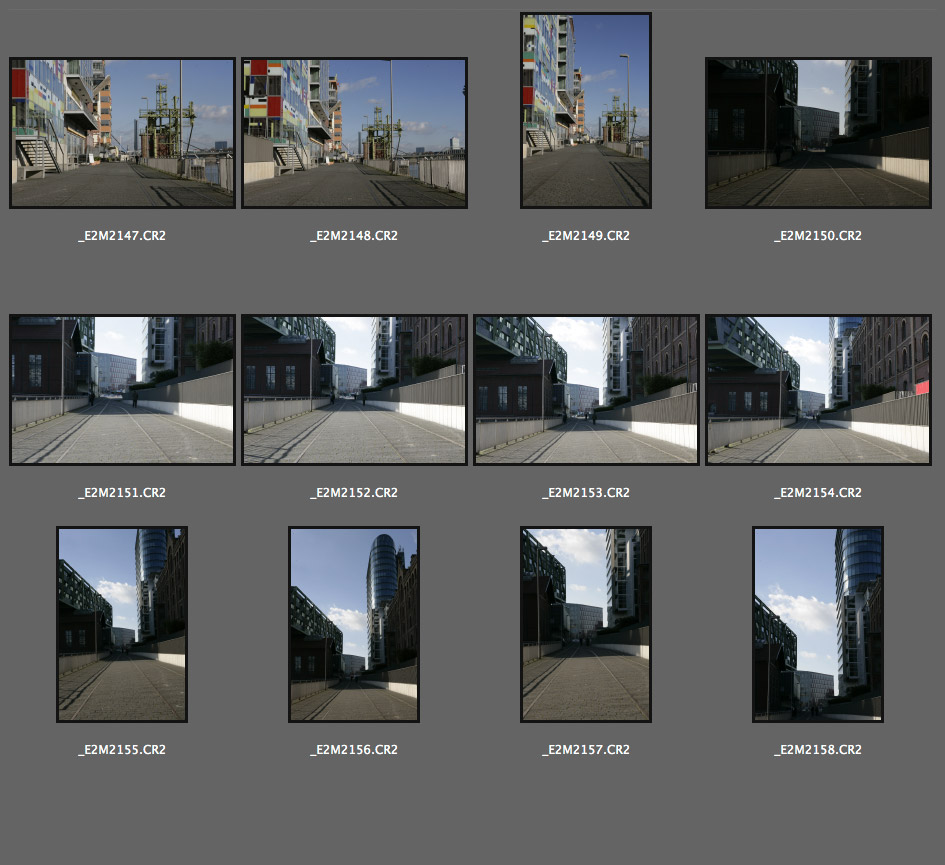Click the _E2M2156.CR2 tower photo thumbnail
This screenshot has height=865, width=945.
354,624
